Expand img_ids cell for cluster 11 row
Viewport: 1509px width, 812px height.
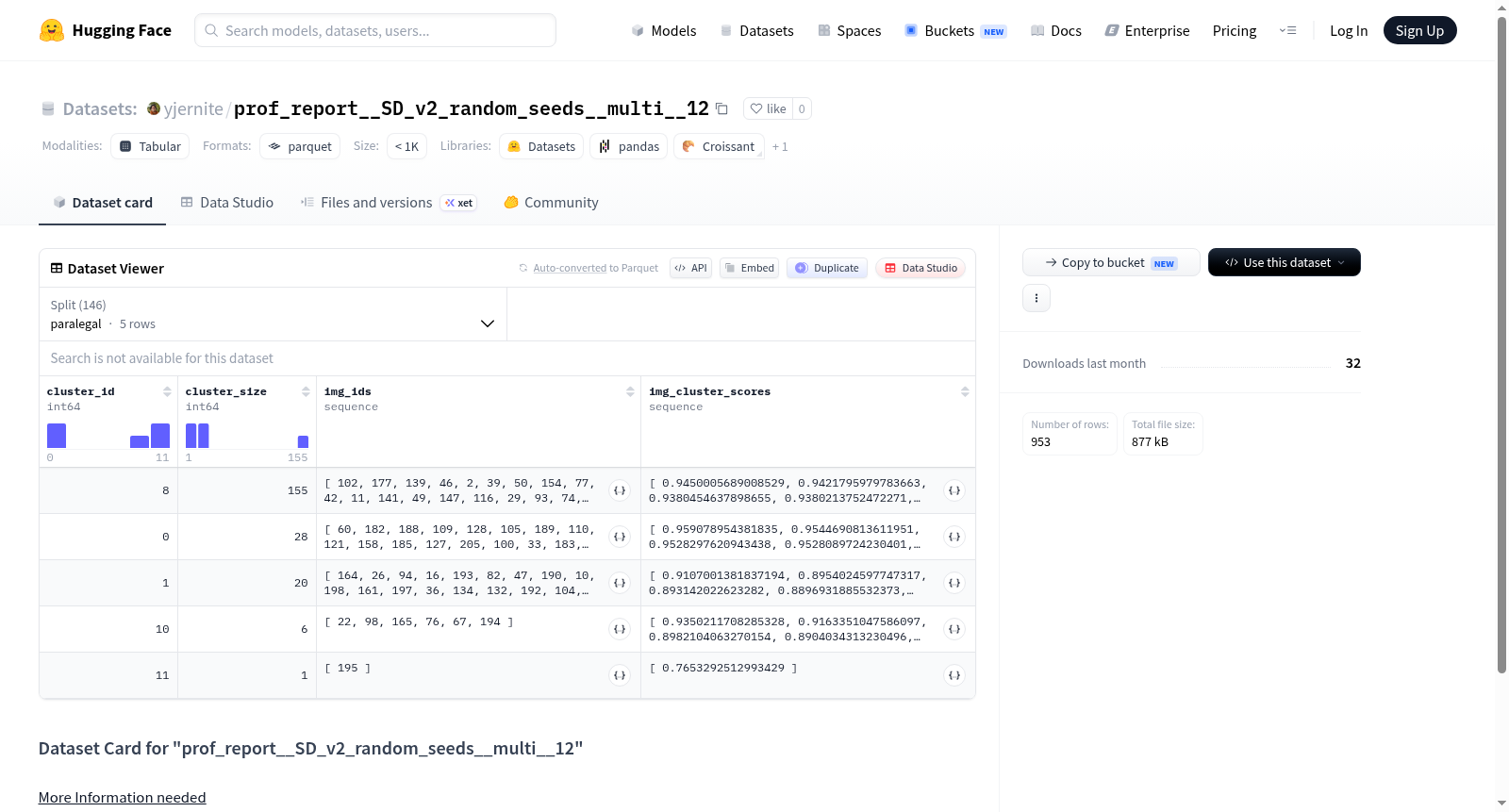[620, 675]
